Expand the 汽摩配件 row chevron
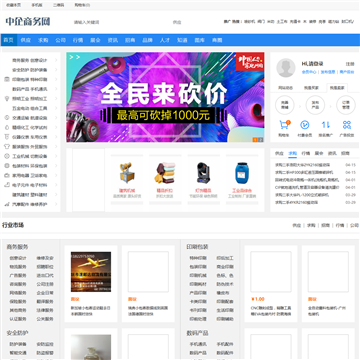The image size is (360, 360). tap(56, 204)
